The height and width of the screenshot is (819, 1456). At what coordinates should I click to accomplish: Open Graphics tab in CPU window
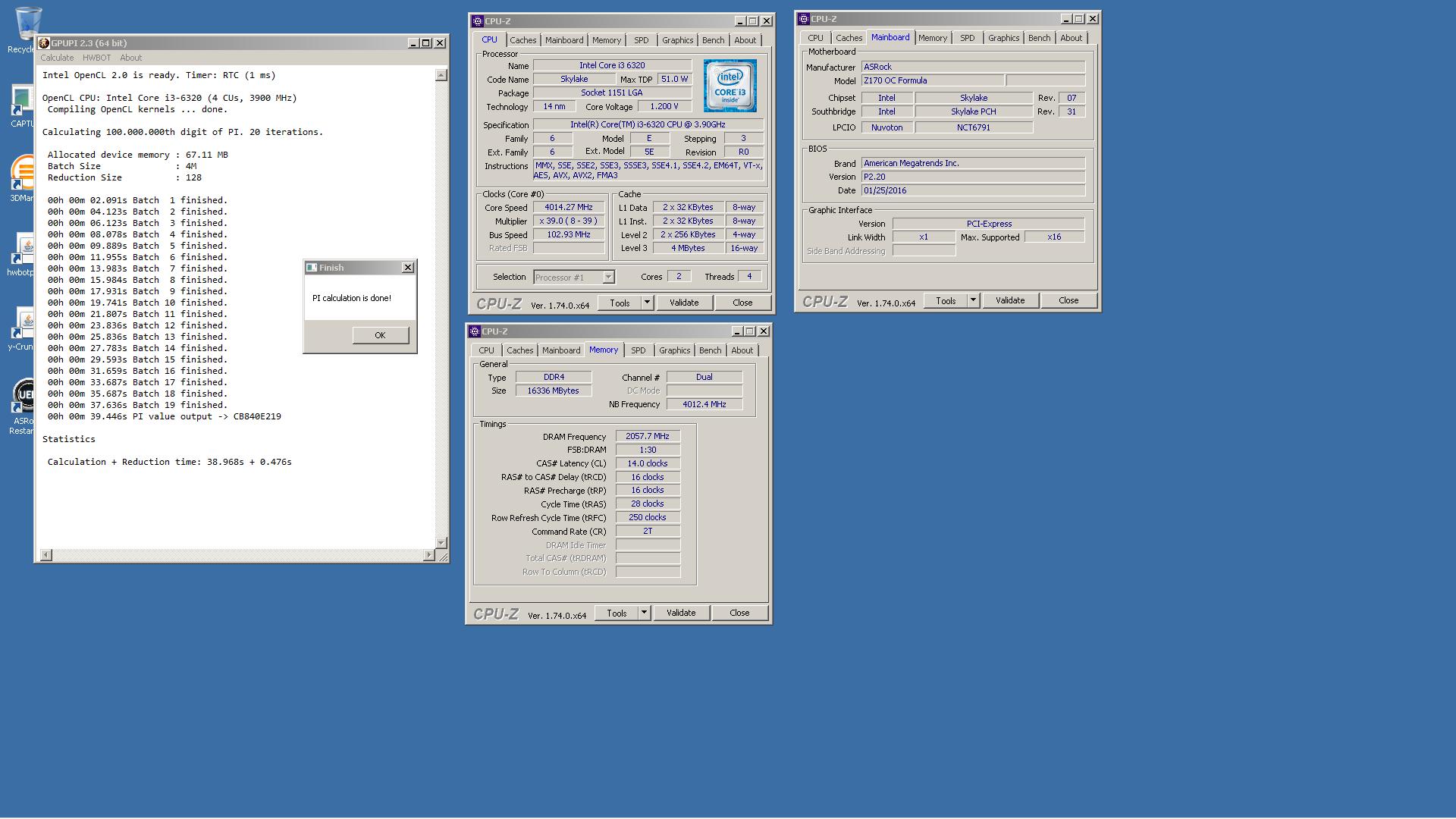[x=677, y=40]
